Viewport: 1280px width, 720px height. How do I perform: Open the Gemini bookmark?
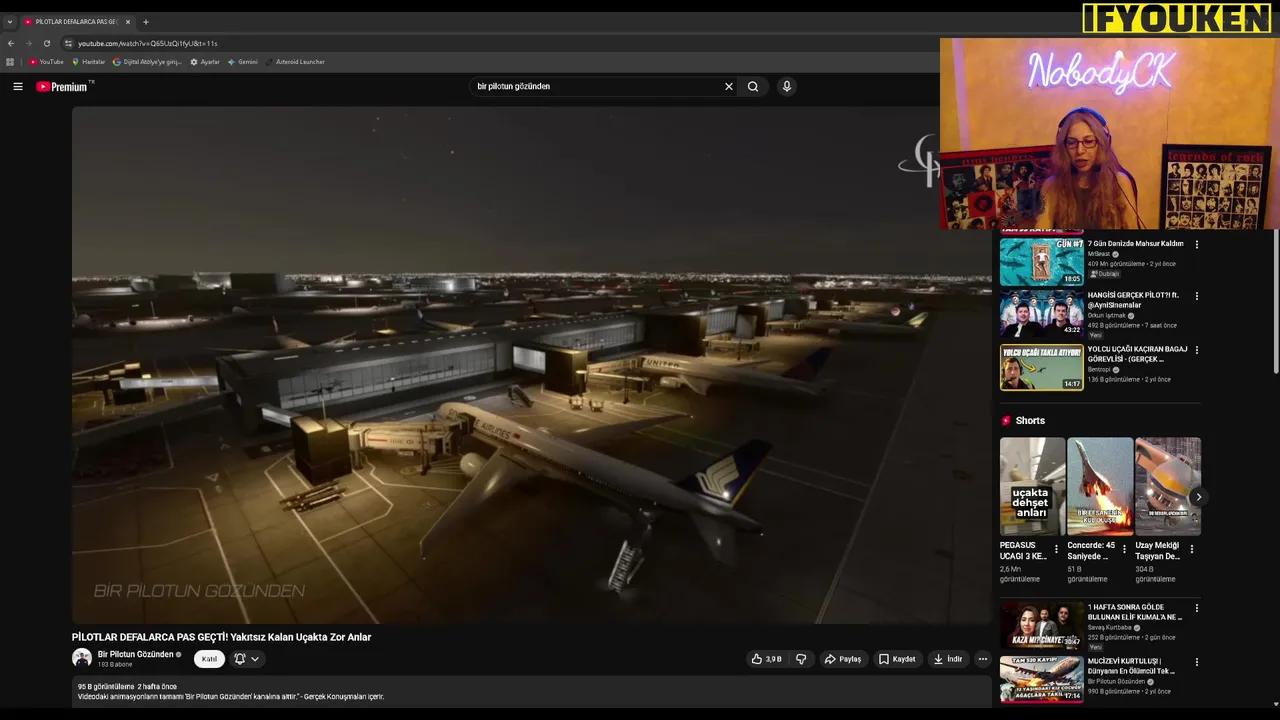(x=243, y=62)
